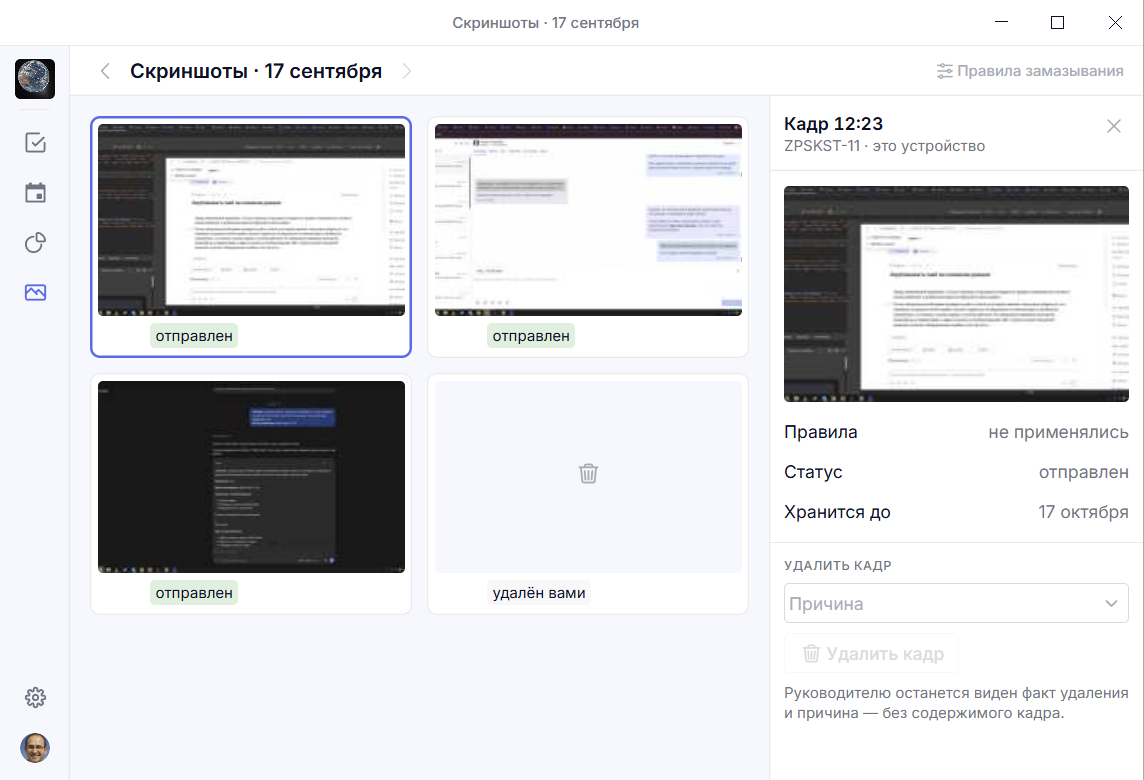The height and width of the screenshot is (780, 1144).
Task: Open settings gear in sidebar
Action: click(35, 698)
